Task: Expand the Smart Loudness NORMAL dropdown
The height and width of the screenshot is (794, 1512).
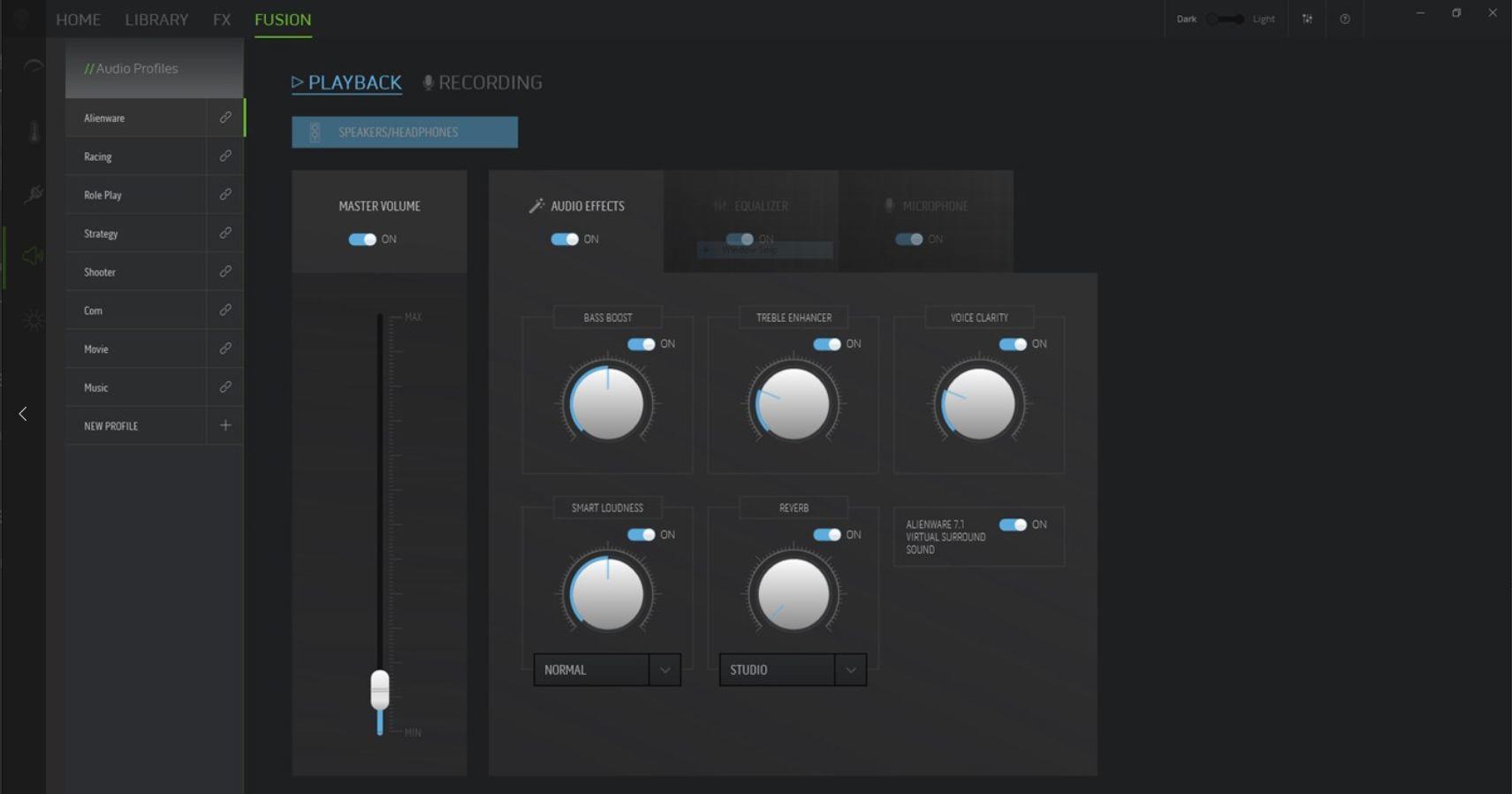Action: [x=665, y=670]
